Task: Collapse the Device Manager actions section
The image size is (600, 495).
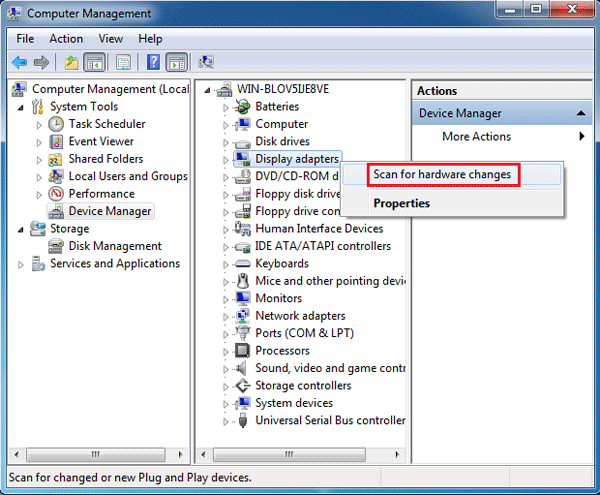Action: (x=581, y=113)
